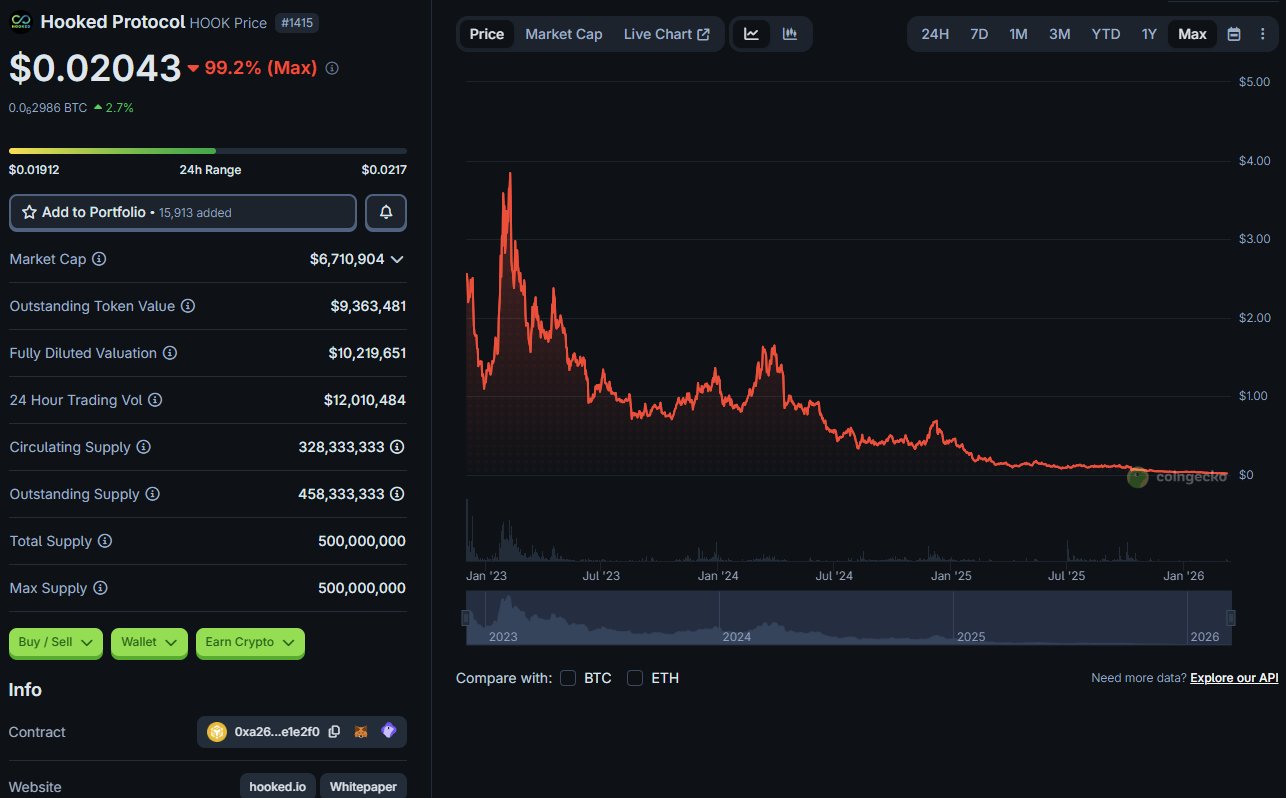This screenshot has height=798, width=1286.
Task: Click the info icon beside 99.2% (Max)
Action: pyautogui.click(x=332, y=68)
